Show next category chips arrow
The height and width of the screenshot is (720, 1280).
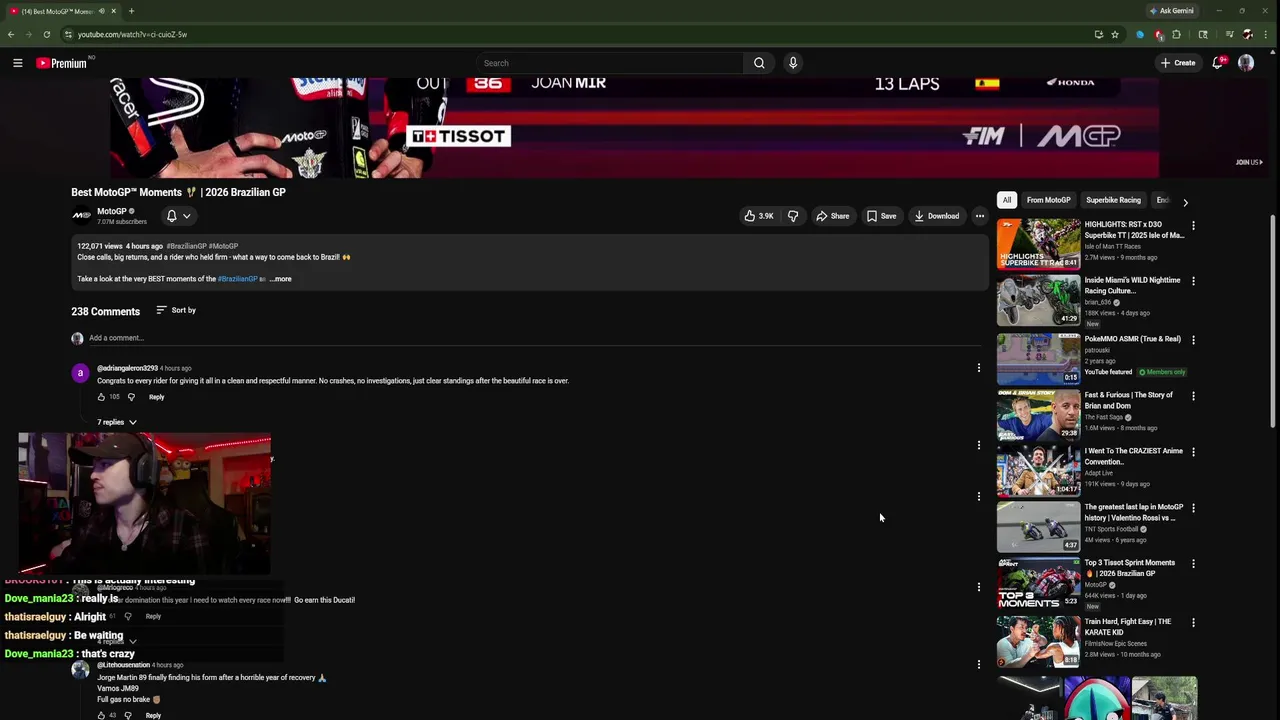1186,202
